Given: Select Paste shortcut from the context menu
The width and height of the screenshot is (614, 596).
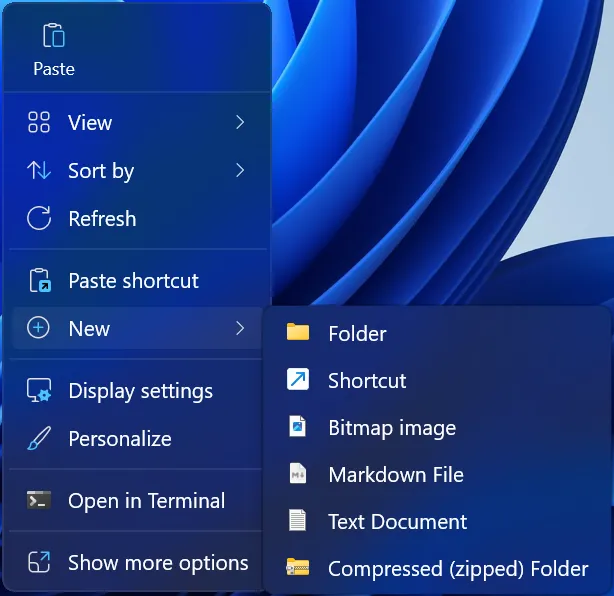Looking at the screenshot, I should (x=133, y=281).
